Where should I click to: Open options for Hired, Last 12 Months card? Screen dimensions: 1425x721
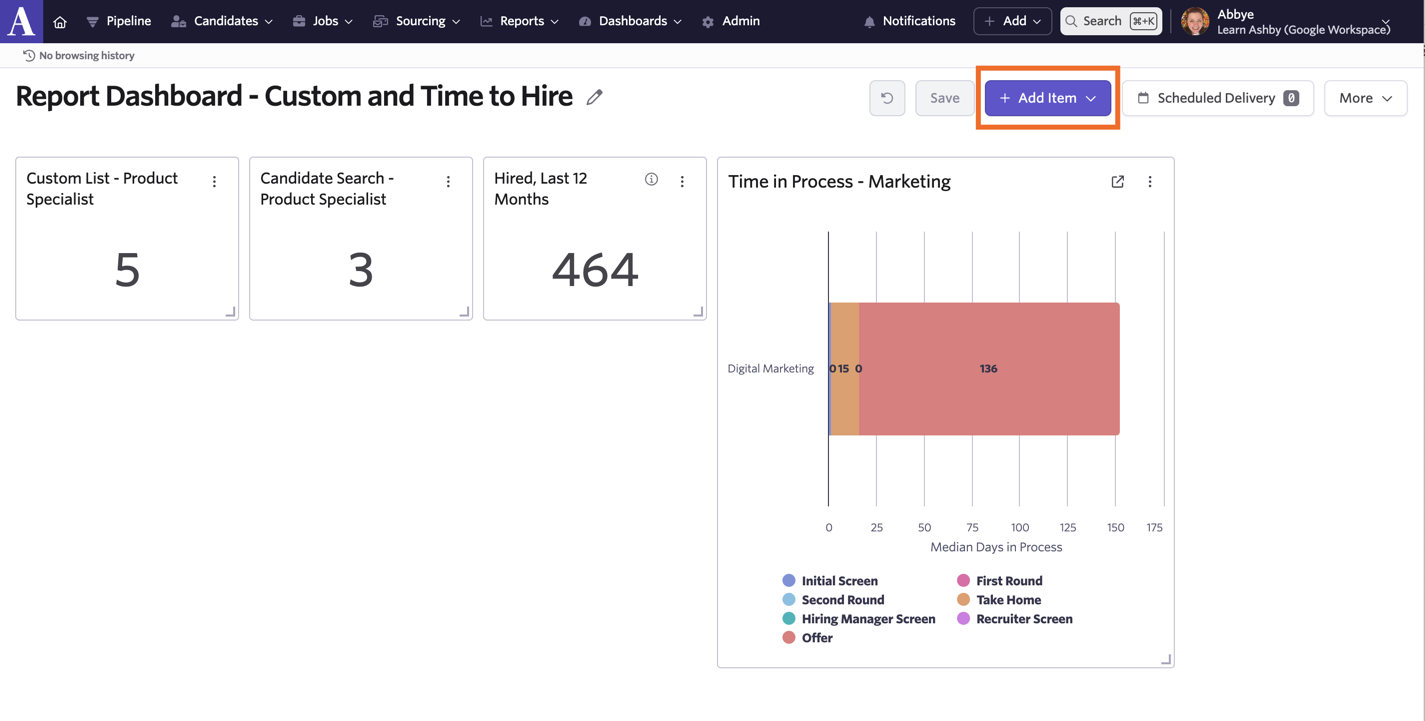(683, 182)
